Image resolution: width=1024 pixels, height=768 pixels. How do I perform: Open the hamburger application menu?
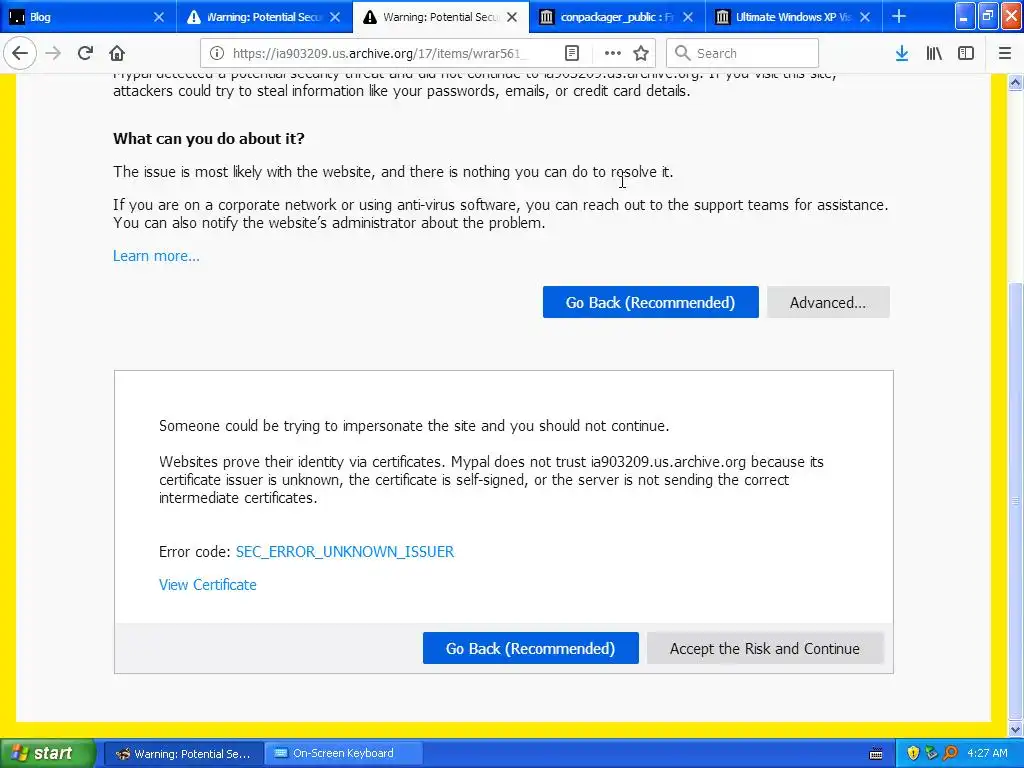tap(1005, 53)
